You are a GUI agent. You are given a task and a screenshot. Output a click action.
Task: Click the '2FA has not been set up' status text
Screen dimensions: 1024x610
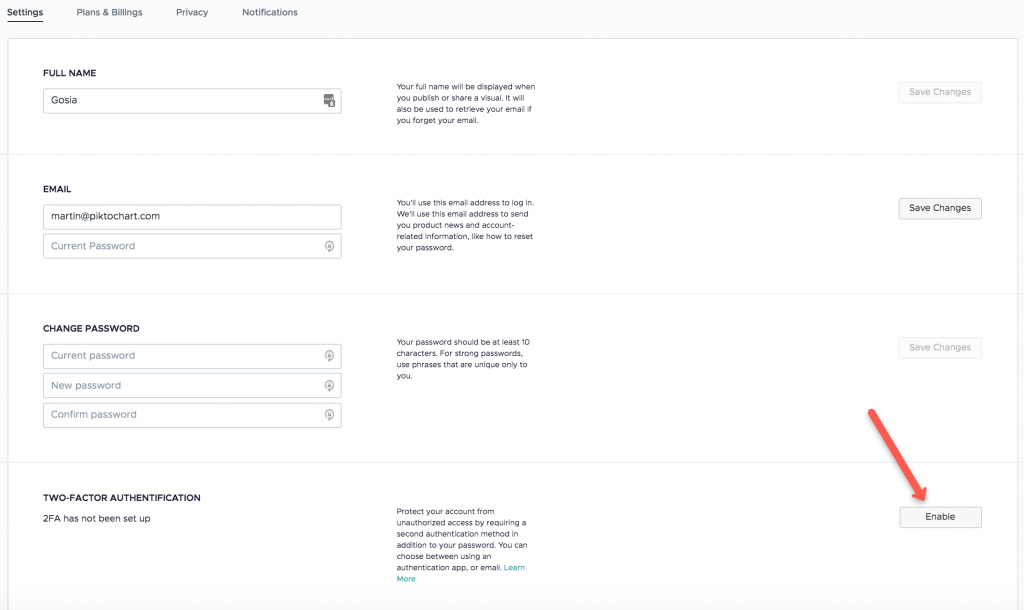[97, 519]
